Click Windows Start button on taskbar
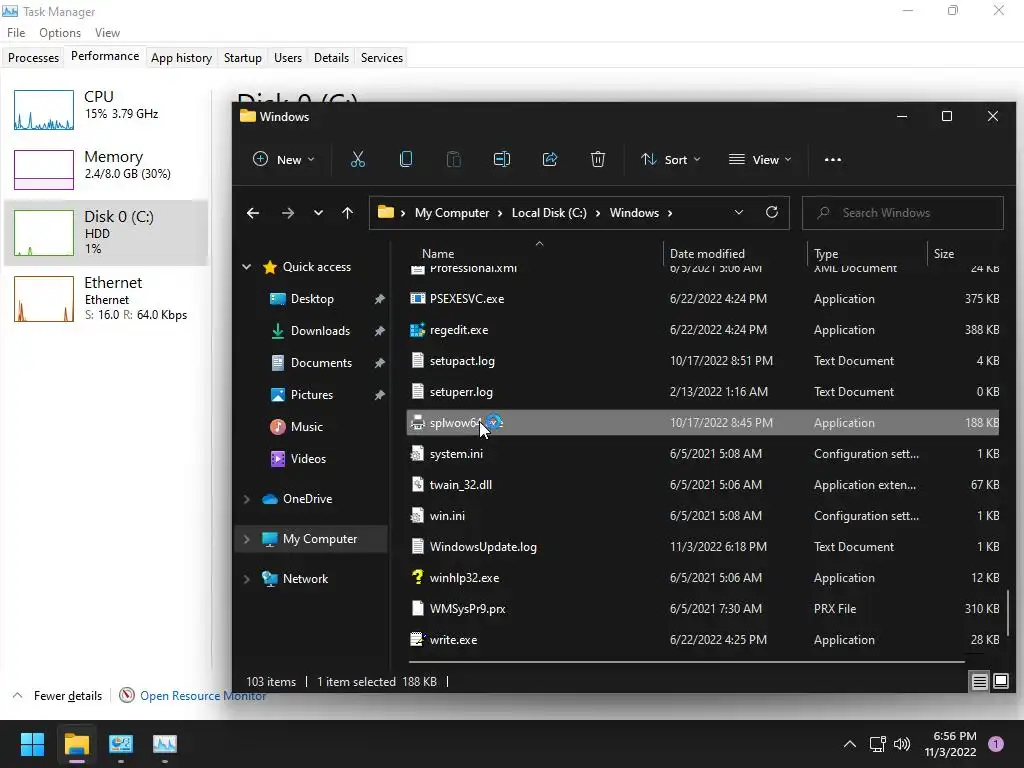Viewport: 1024px width, 768px height. click(x=32, y=744)
